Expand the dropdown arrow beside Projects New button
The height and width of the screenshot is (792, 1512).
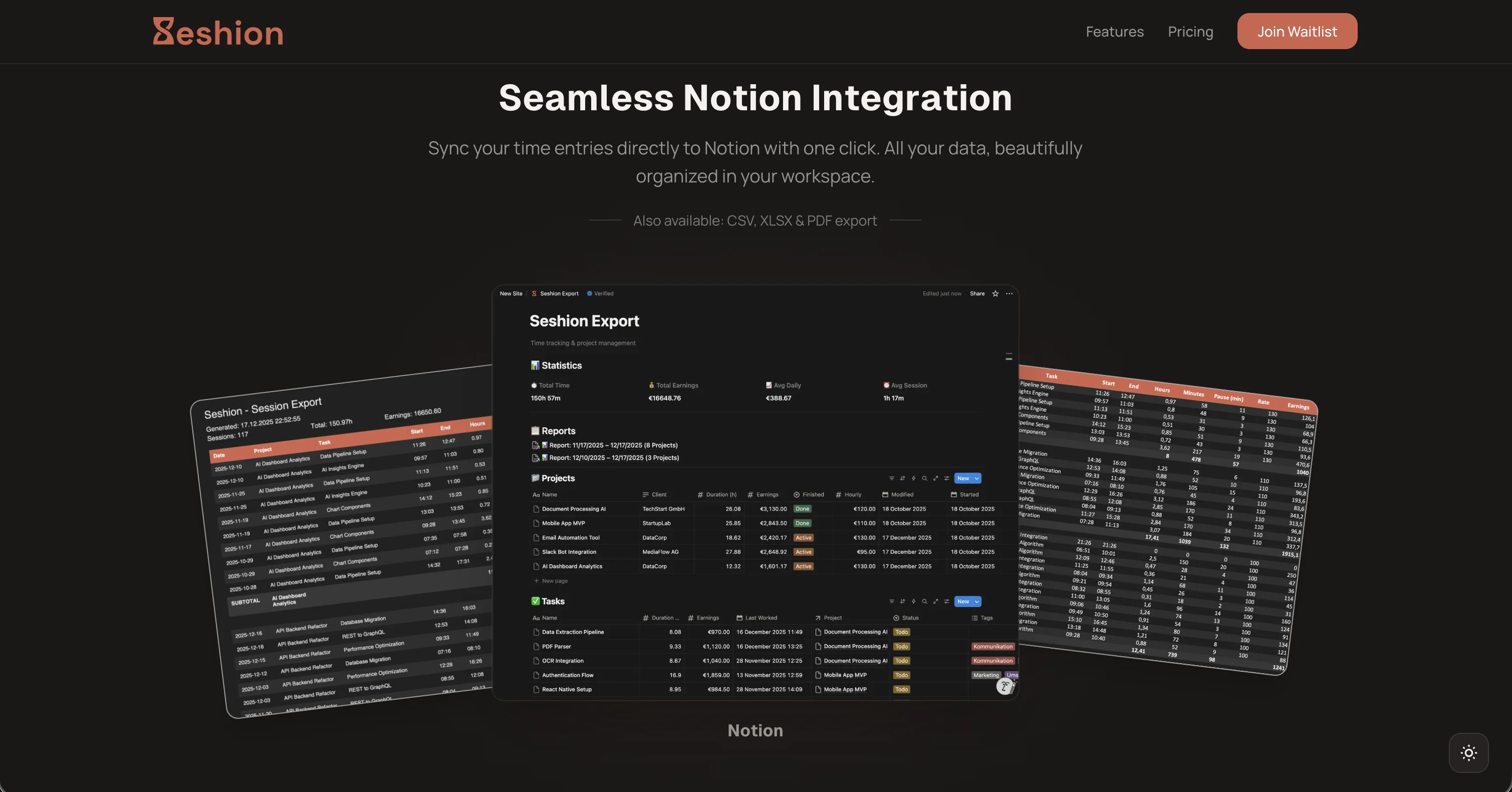point(977,479)
